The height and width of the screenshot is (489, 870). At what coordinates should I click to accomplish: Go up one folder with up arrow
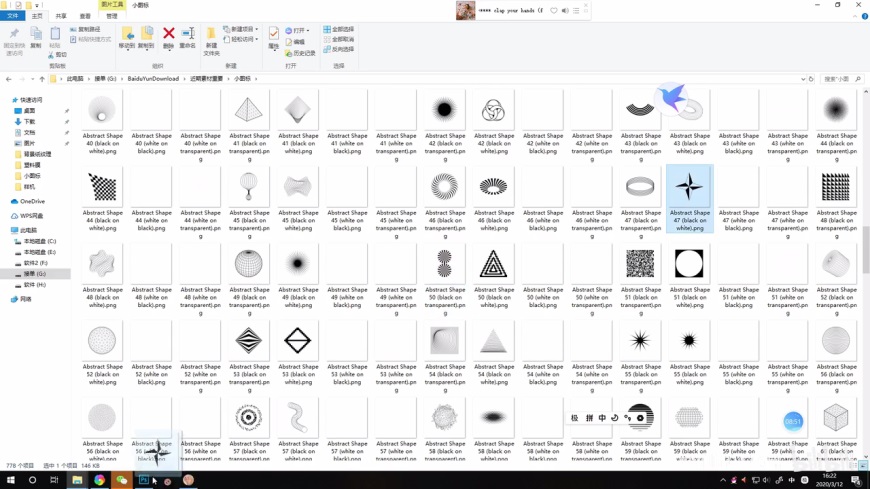(x=42, y=79)
